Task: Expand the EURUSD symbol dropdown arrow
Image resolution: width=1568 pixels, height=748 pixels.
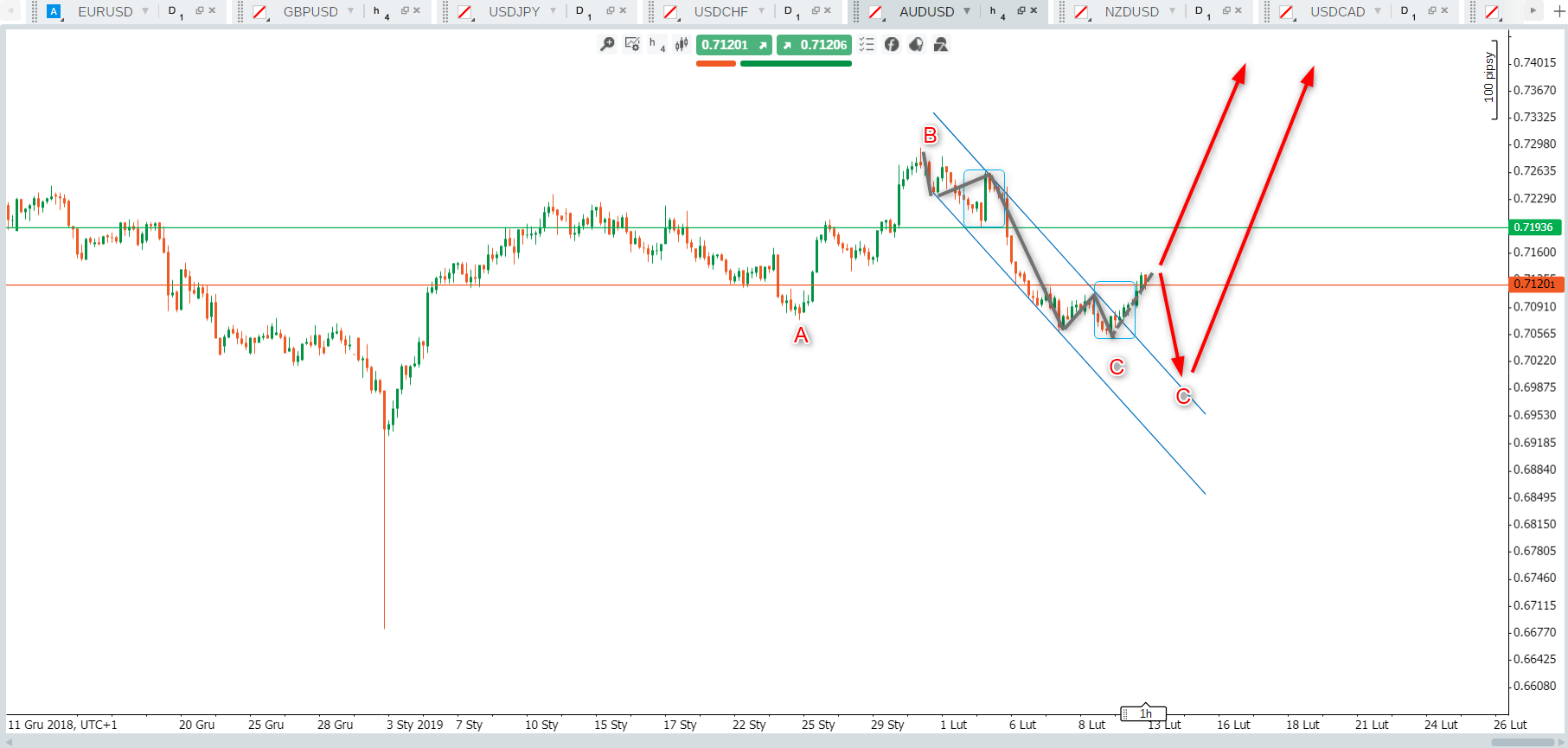Action: (145, 11)
